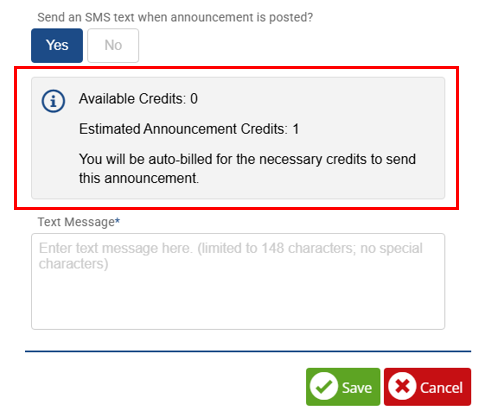Focus the Text Message input area
The image size is (479, 411).
pos(238,281)
